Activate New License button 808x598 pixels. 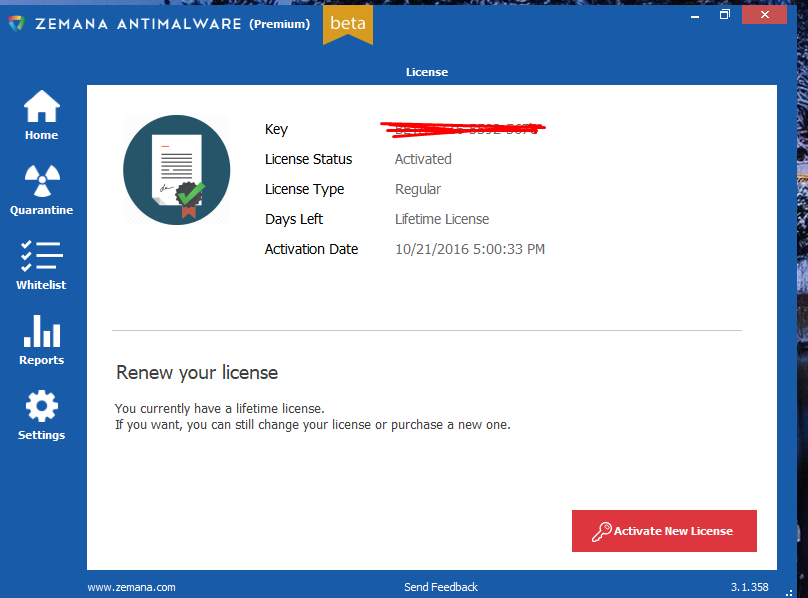click(664, 531)
